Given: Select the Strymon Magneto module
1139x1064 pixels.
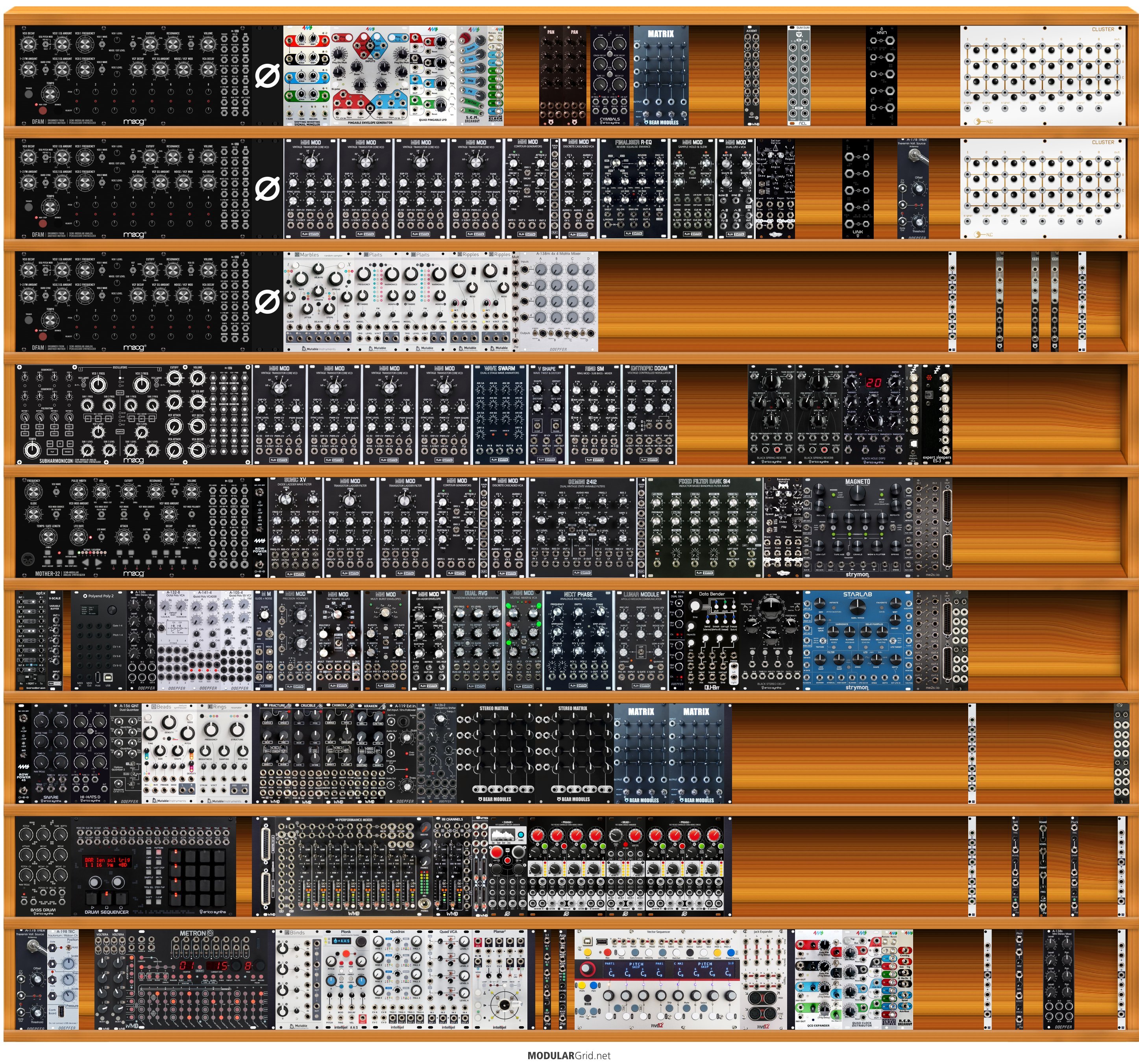Looking at the screenshot, I should 858,527.
